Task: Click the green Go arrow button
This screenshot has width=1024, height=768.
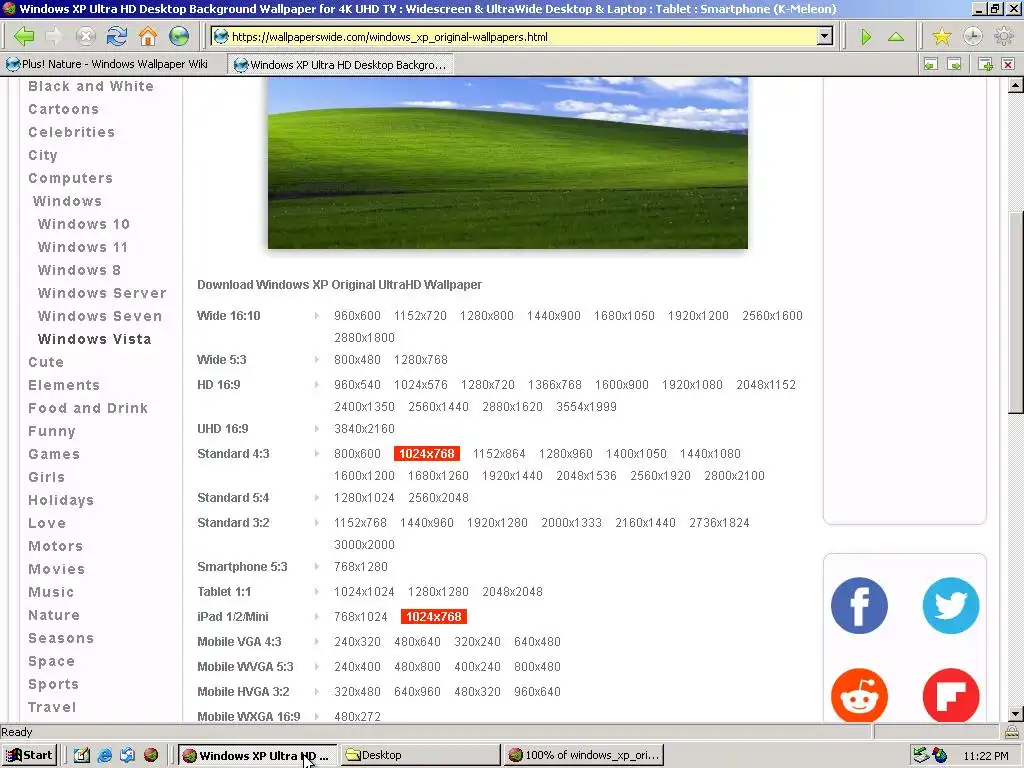Action: pyautogui.click(x=866, y=37)
